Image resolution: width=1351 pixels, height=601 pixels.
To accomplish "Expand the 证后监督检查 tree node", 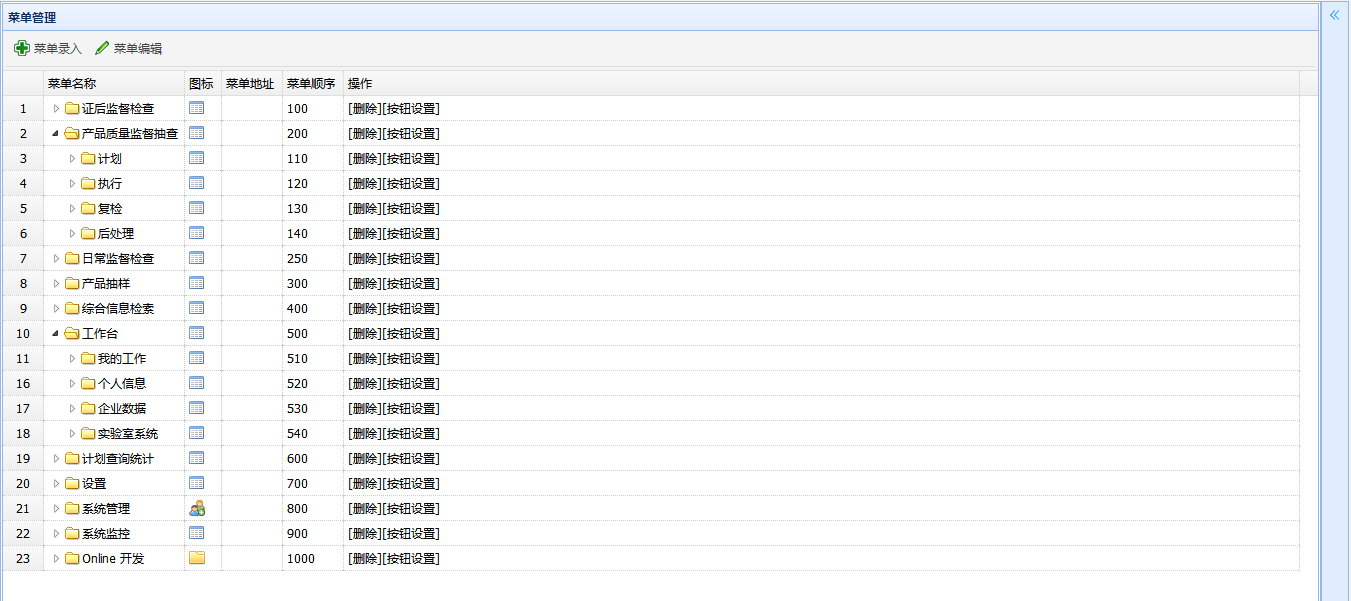I will click(56, 108).
